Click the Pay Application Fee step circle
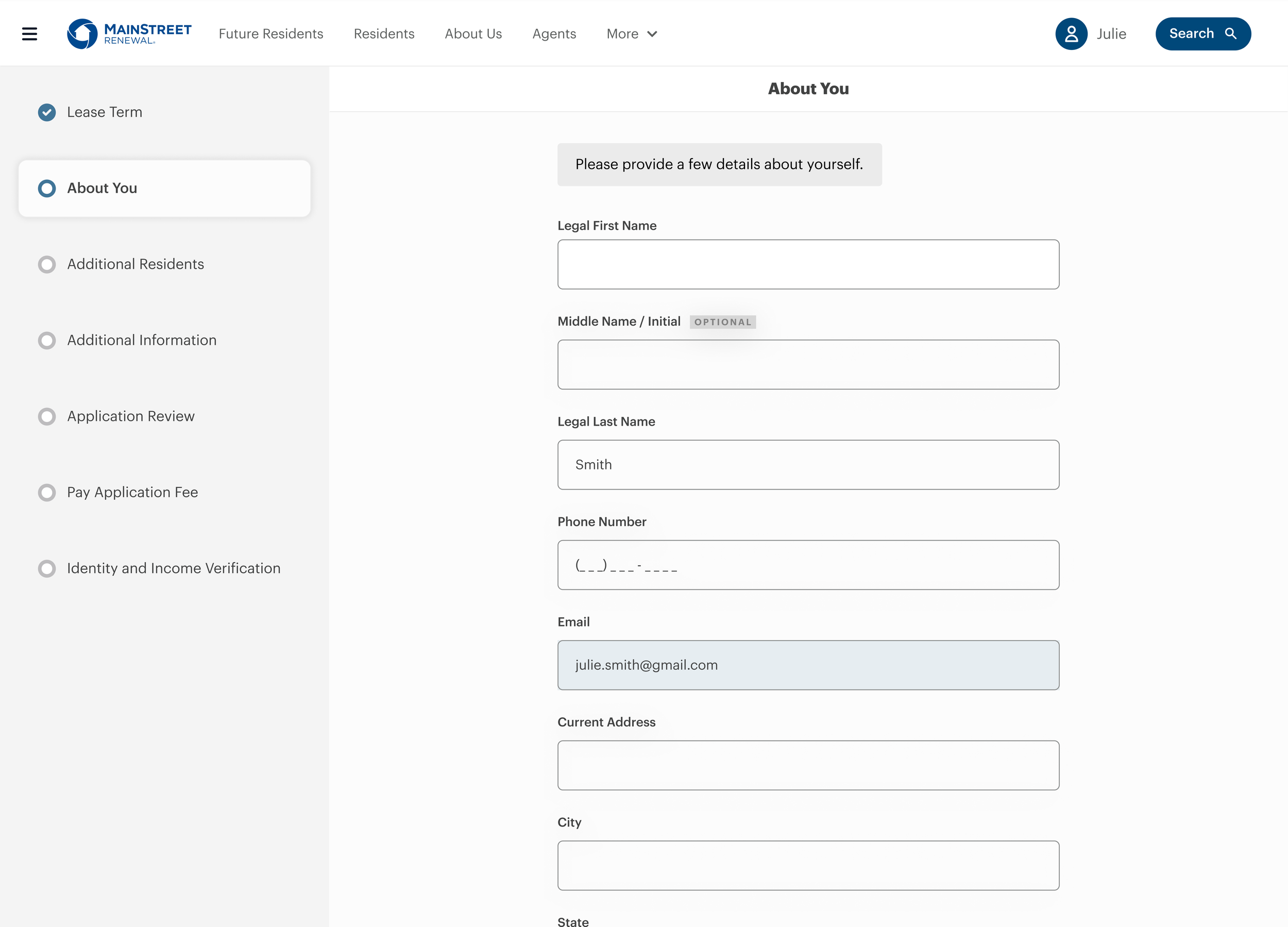The height and width of the screenshot is (927, 1288). pyautogui.click(x=46, y=493)
